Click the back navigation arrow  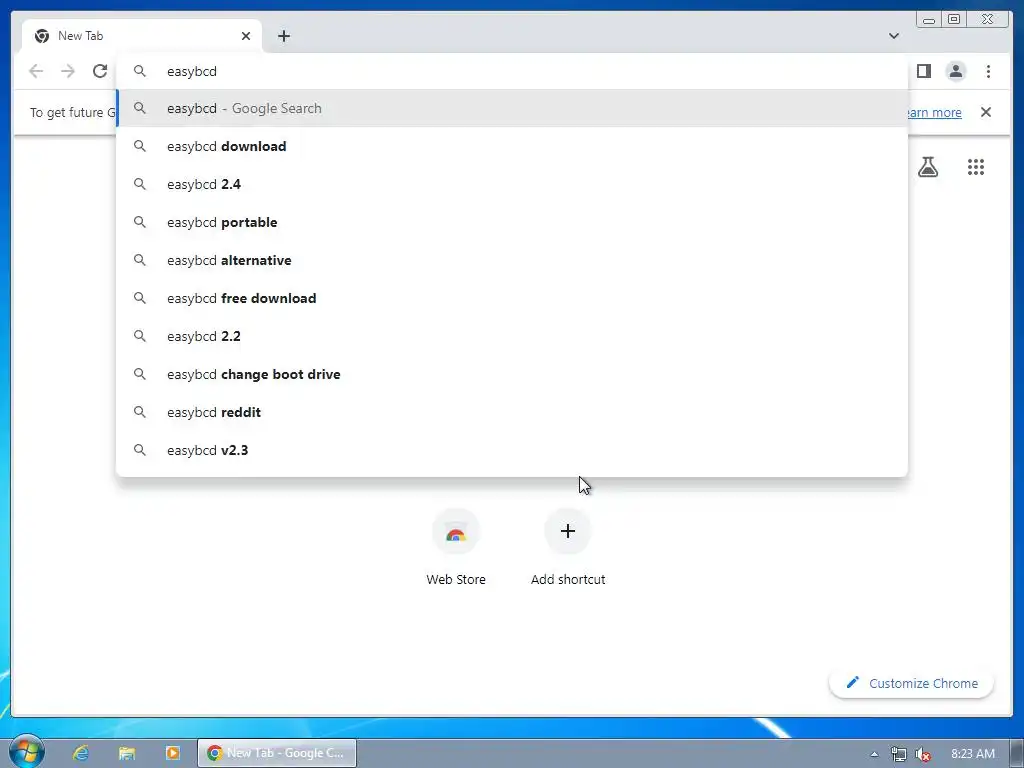tap(36, 71)
